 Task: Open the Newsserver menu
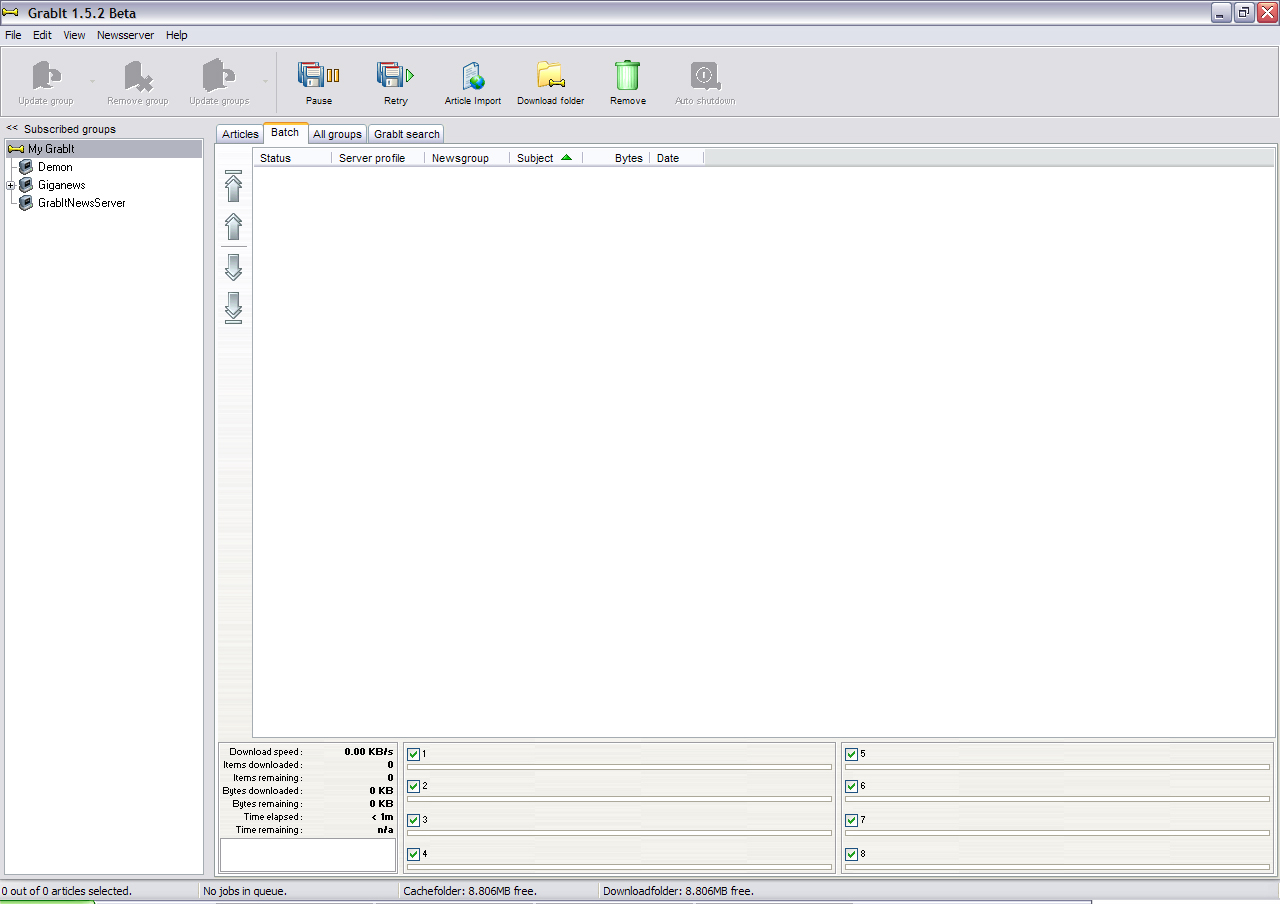click(x=126, y=35)
